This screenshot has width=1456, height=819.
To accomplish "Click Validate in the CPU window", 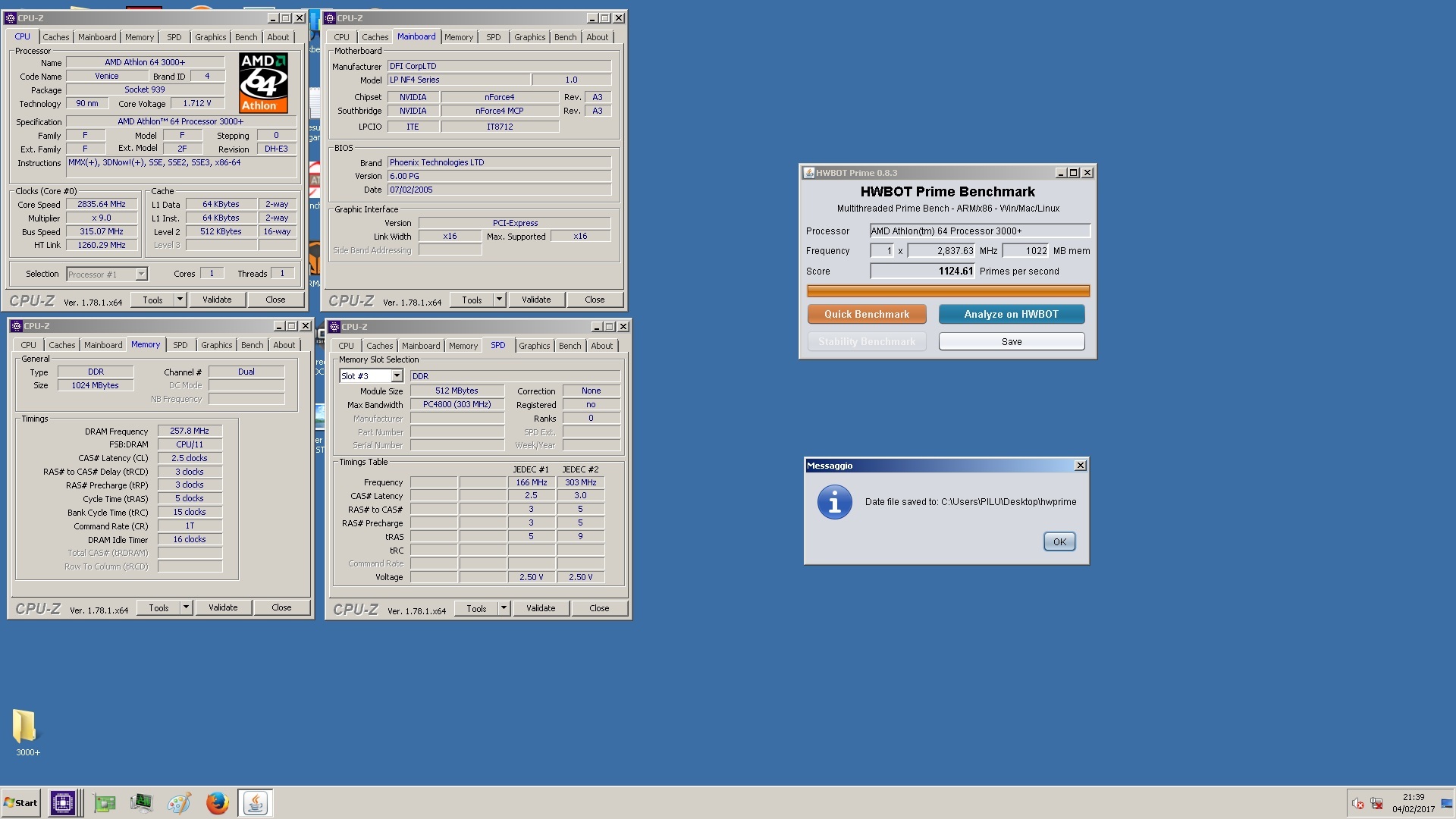I will click(x=217, y=300).
